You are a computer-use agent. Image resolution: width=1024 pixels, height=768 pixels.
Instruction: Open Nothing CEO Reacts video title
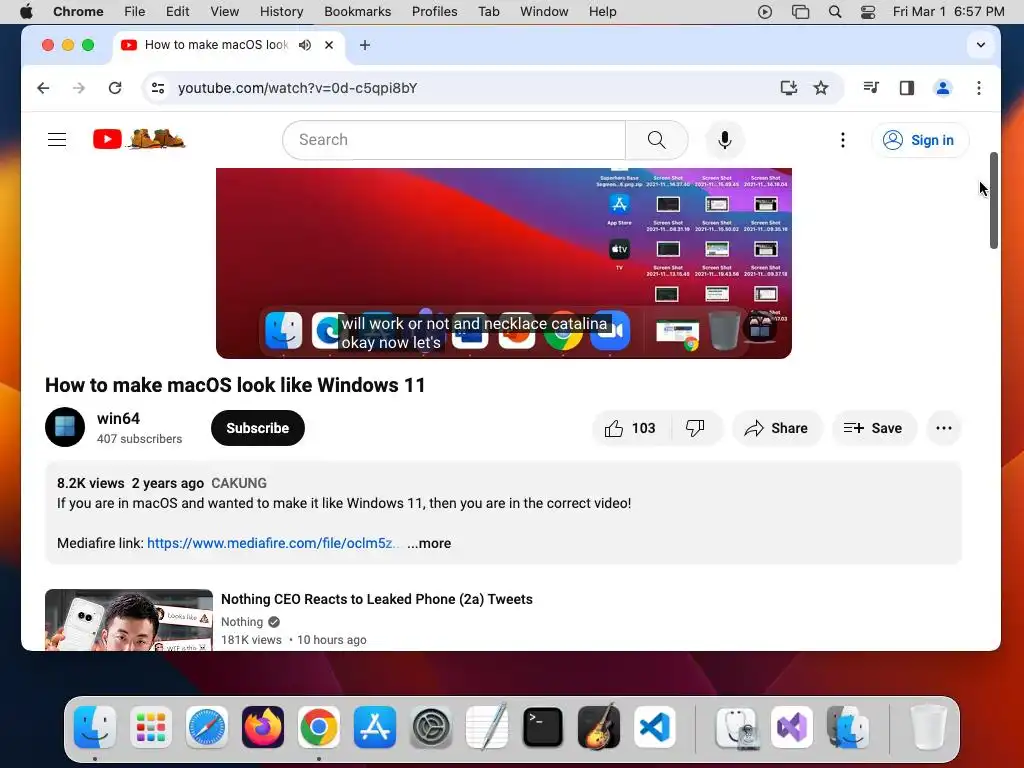pos(377,600)
